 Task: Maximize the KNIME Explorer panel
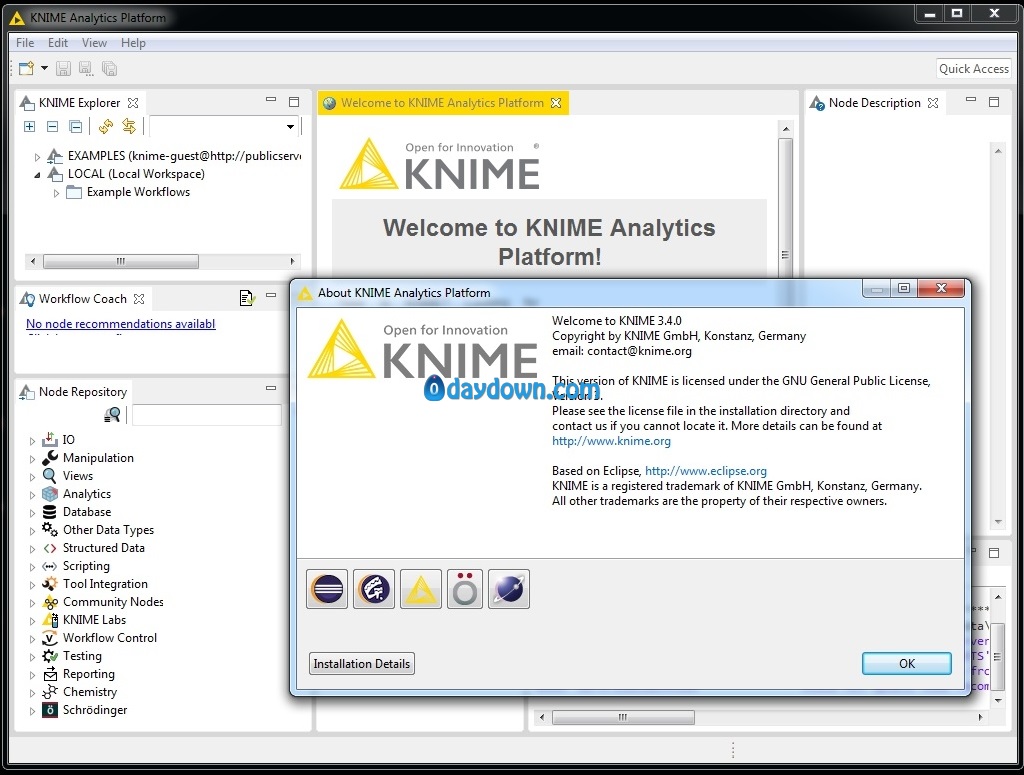click(x=294, y=102)
